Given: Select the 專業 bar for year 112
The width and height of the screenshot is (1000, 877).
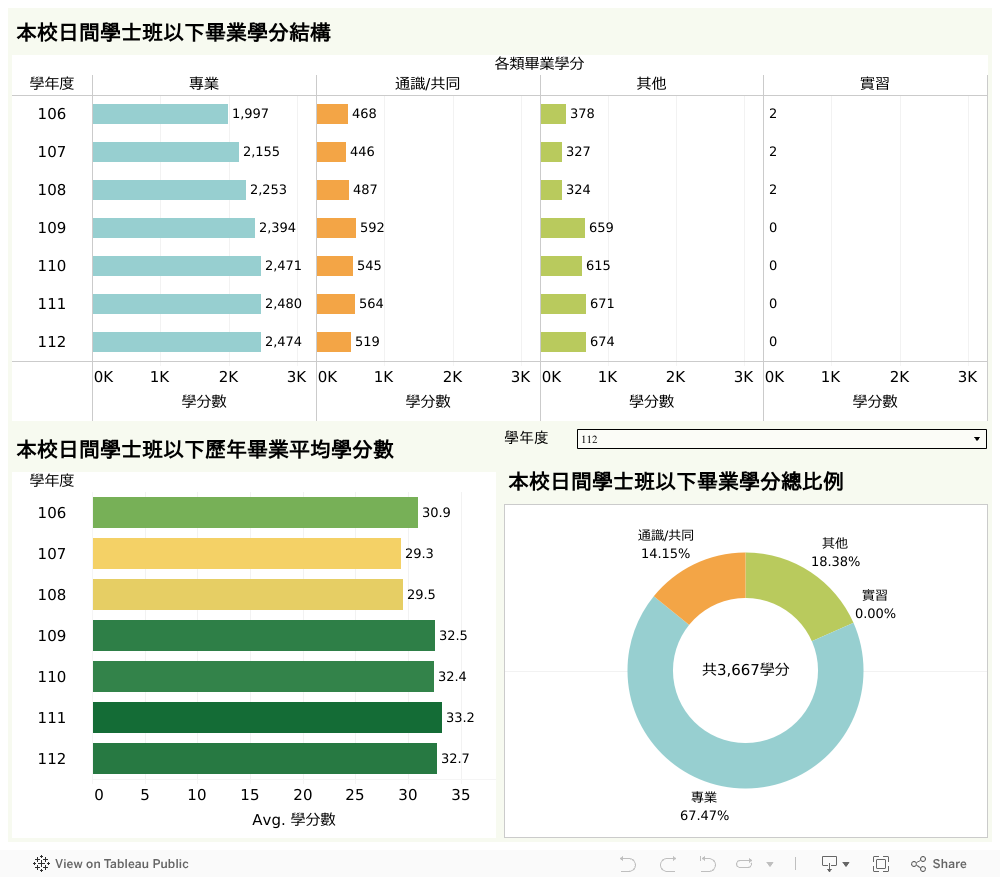Looking at the screenshot, I should point(177,342).
